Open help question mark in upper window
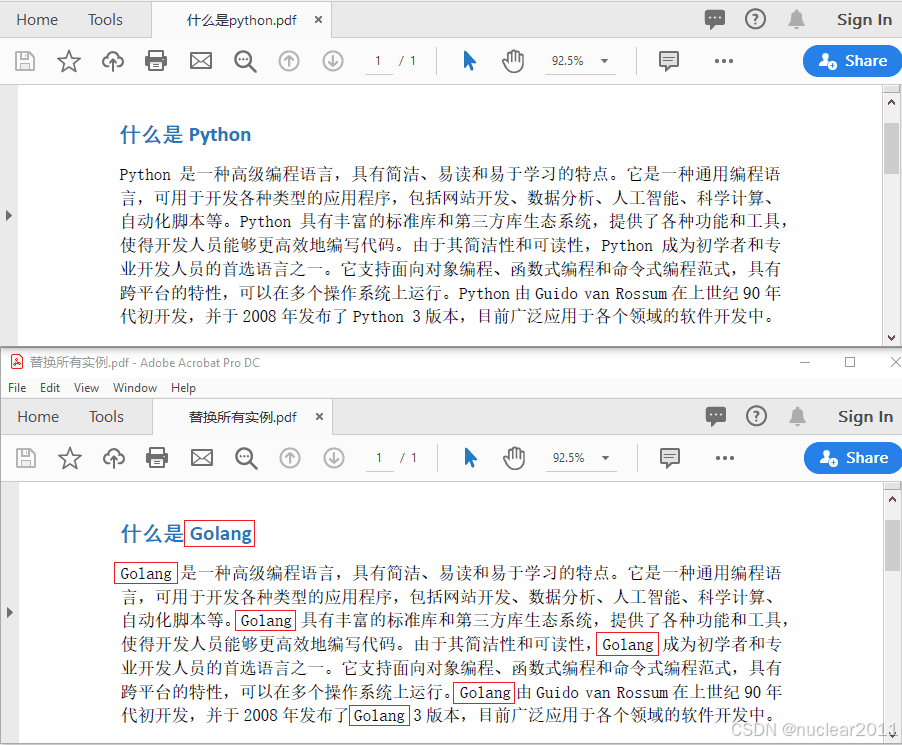Image resolution: width=902 pixels, height=745 pixels. [755, 20]
